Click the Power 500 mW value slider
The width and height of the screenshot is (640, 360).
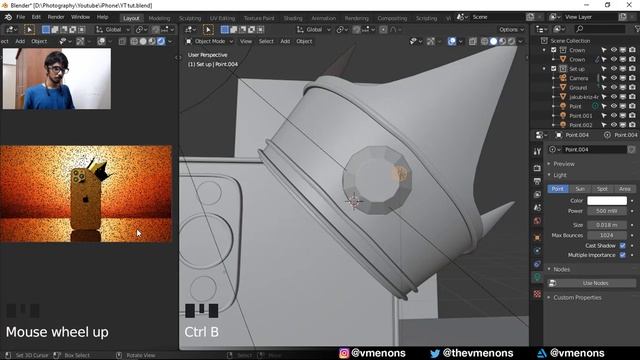607,211
